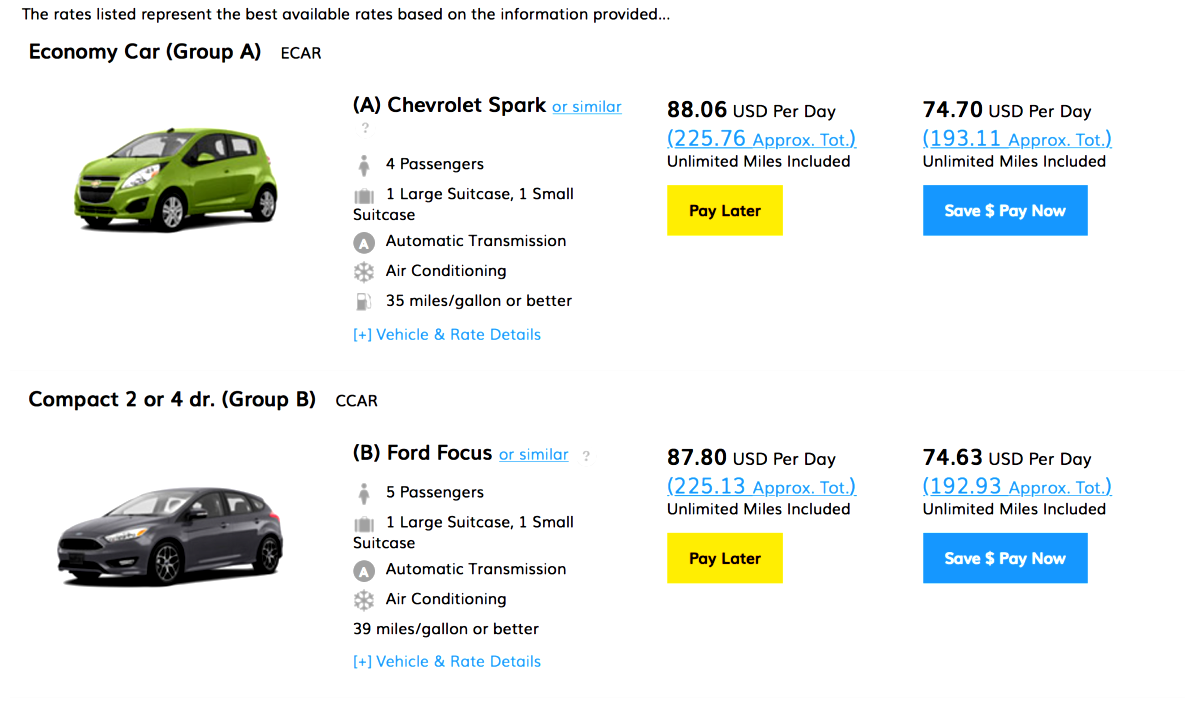
Task: Click the passenger icon for Ford Focus
Action: tap(364, 492)
